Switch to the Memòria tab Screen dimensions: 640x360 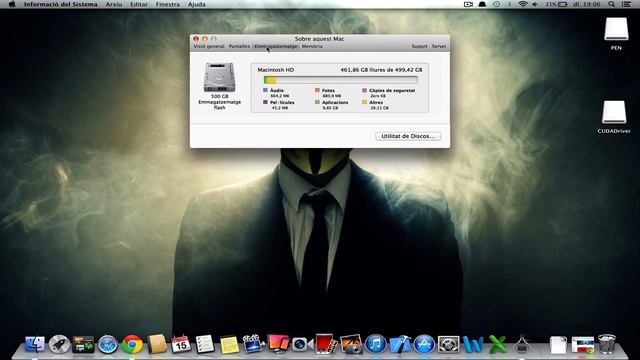(x=312, y=46)
